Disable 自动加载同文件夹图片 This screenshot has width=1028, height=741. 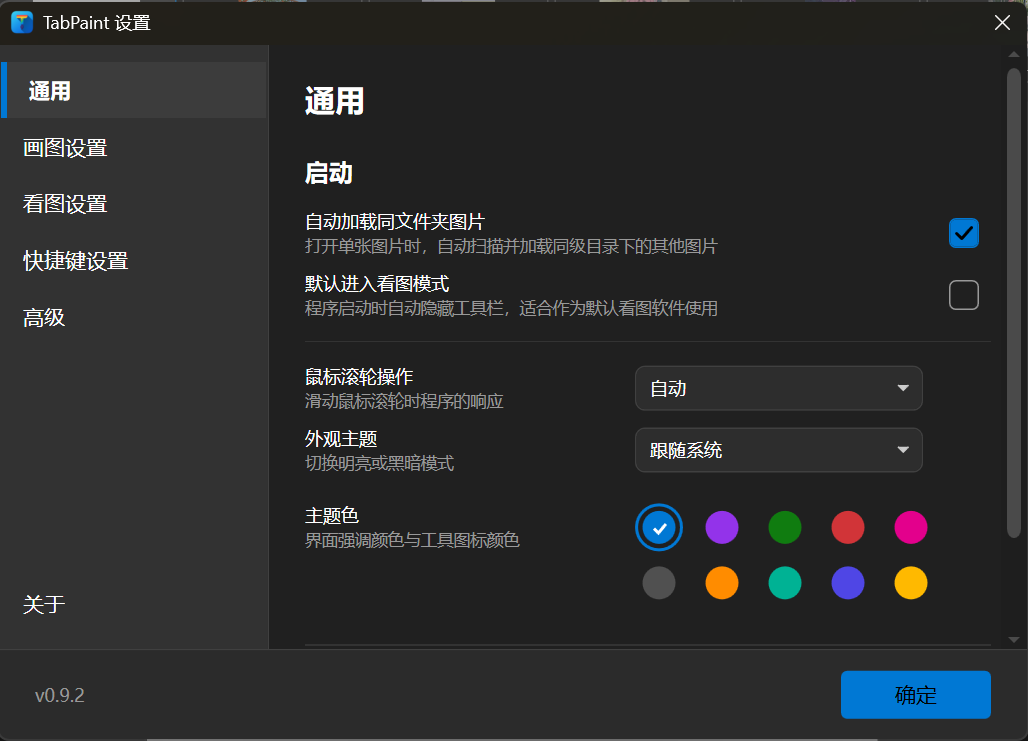(963, 232)
